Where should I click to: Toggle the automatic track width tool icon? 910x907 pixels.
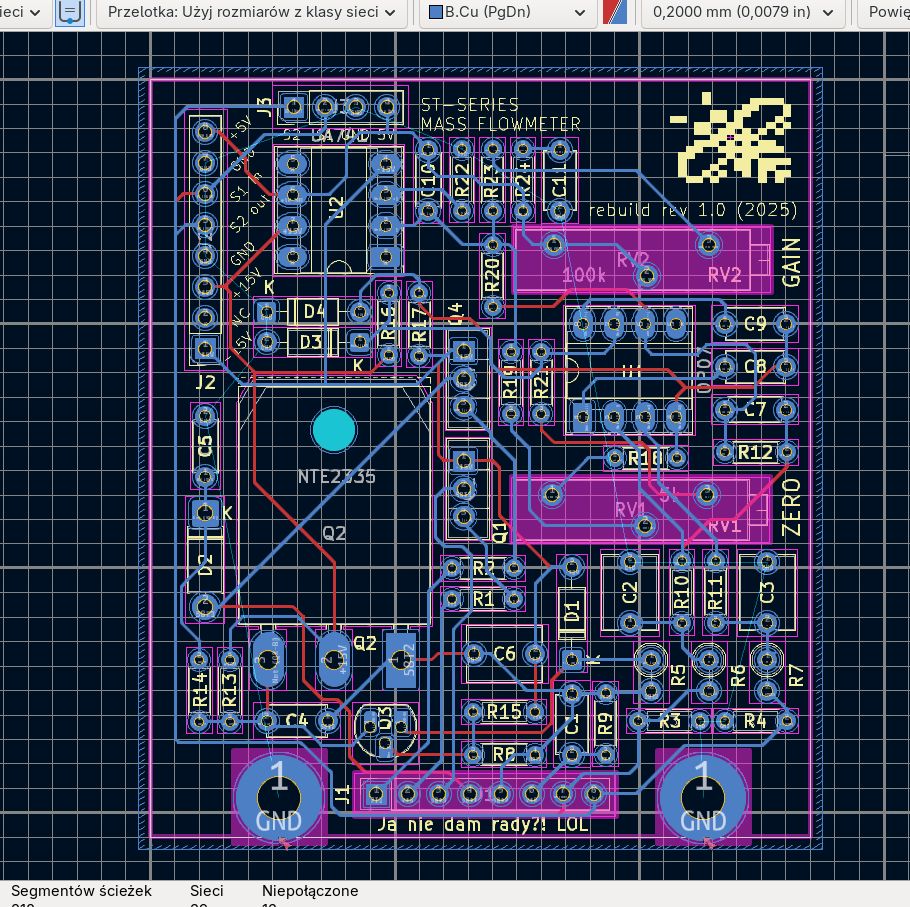coord(68,12)
